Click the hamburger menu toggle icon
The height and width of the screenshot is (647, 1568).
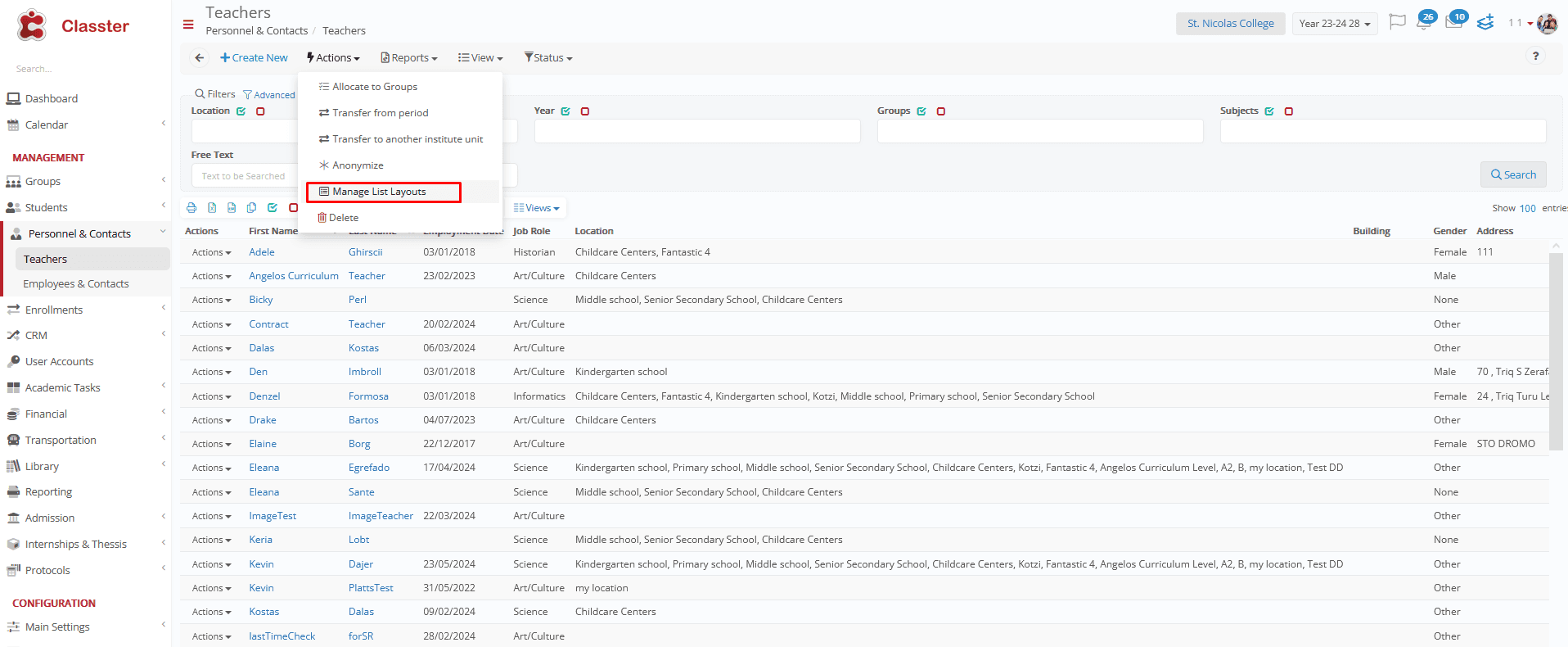[x=188, y=25]
